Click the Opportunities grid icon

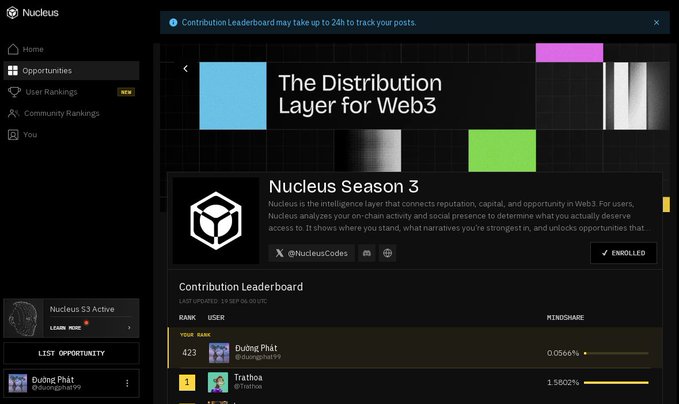13,71
